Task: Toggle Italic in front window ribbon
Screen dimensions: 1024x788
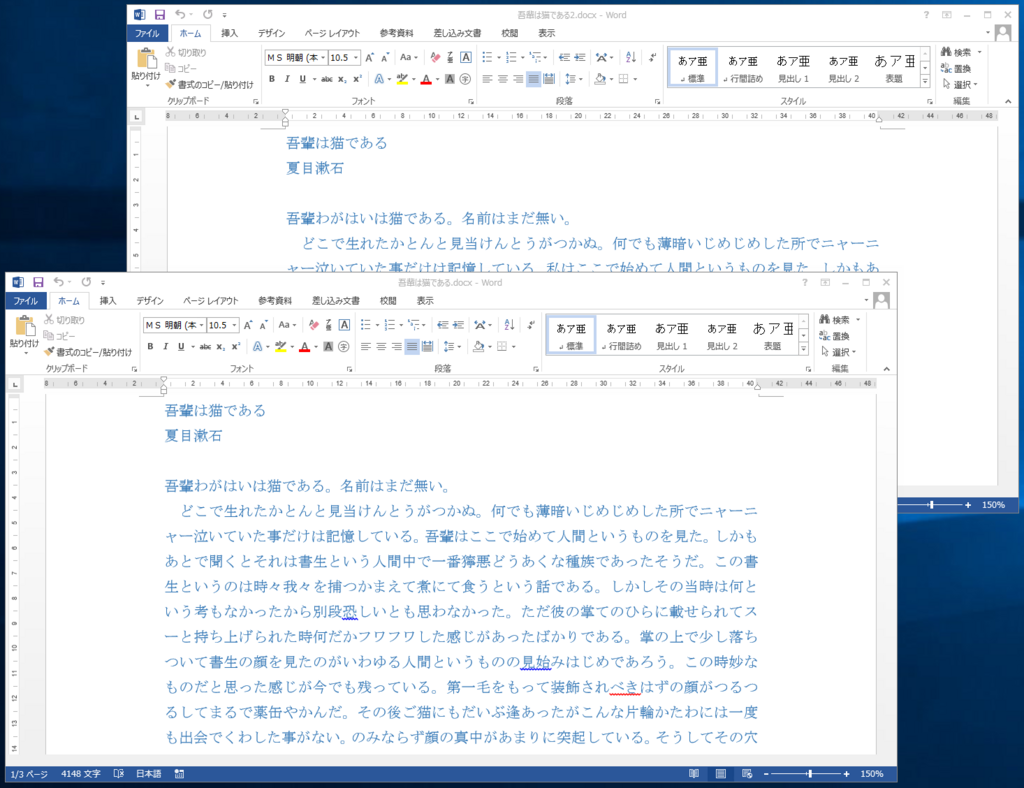Action: point(165,347)
